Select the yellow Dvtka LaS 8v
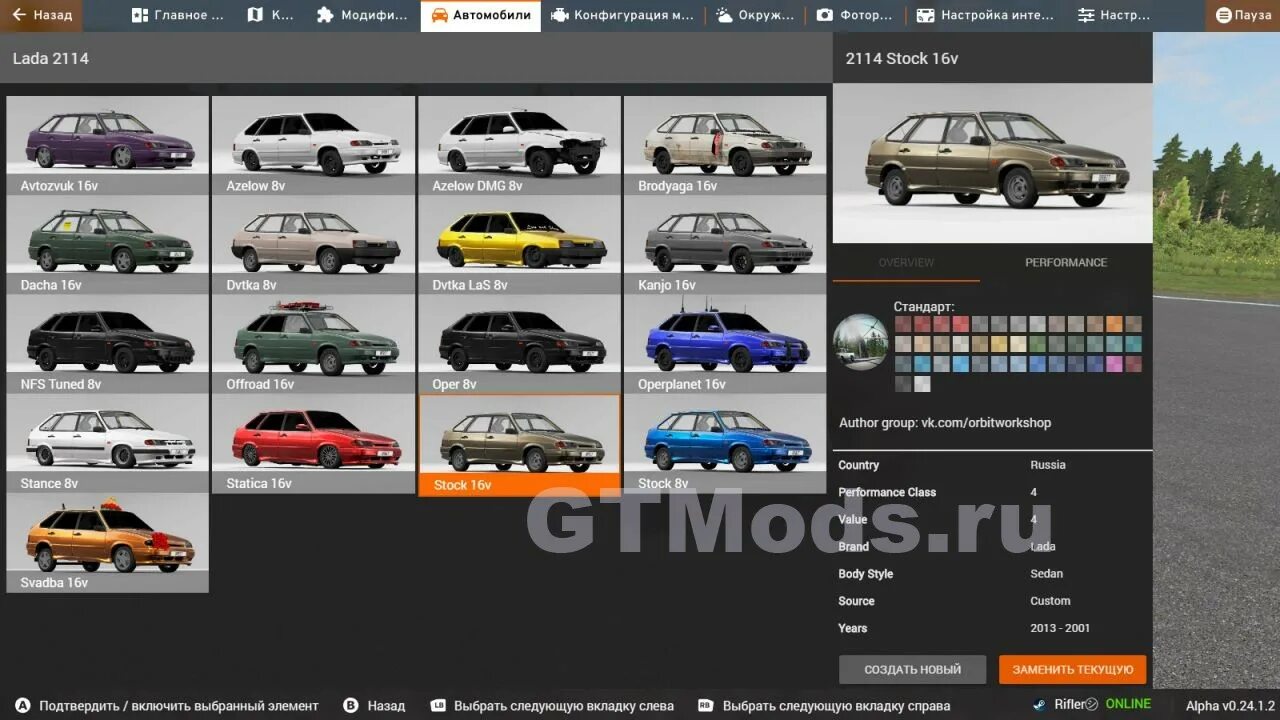1280x720 pixels. [x=519, y=244]
